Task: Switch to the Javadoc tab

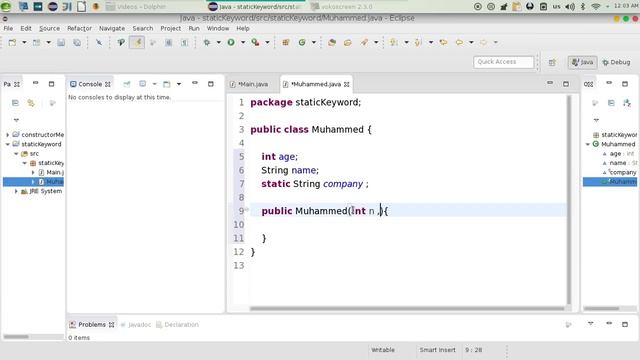Action: click(x=136, y=325)
